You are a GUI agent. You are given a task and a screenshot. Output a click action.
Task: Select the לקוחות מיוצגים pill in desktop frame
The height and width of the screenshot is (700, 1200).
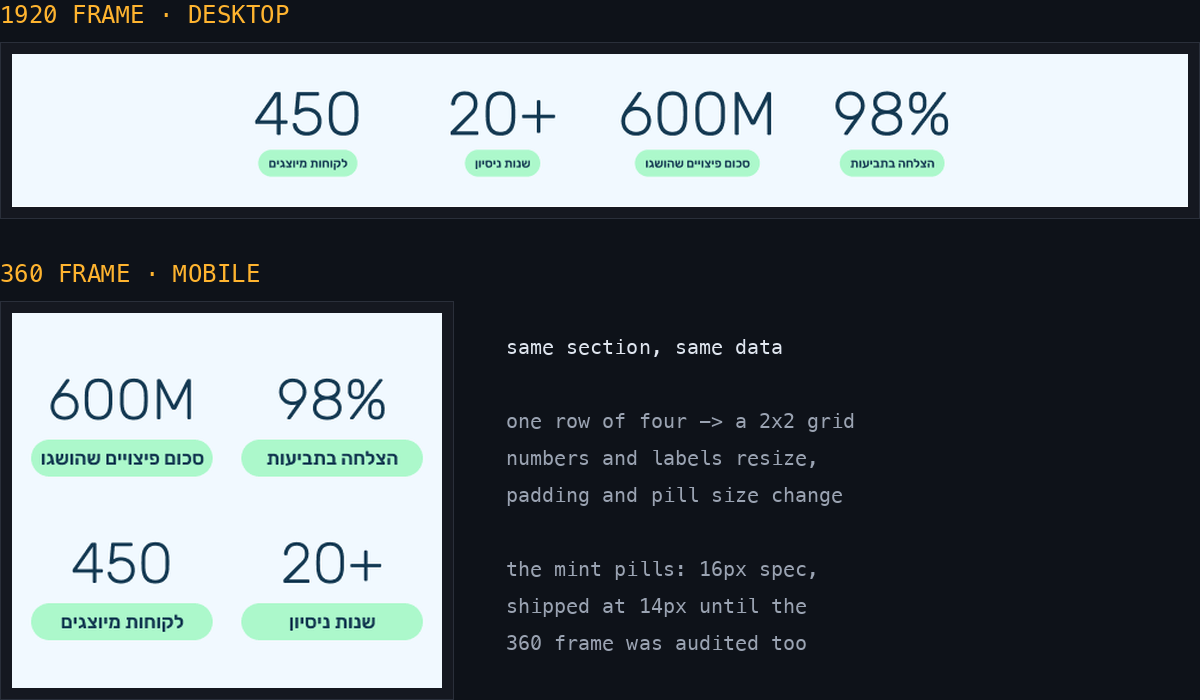coord(307,164)
